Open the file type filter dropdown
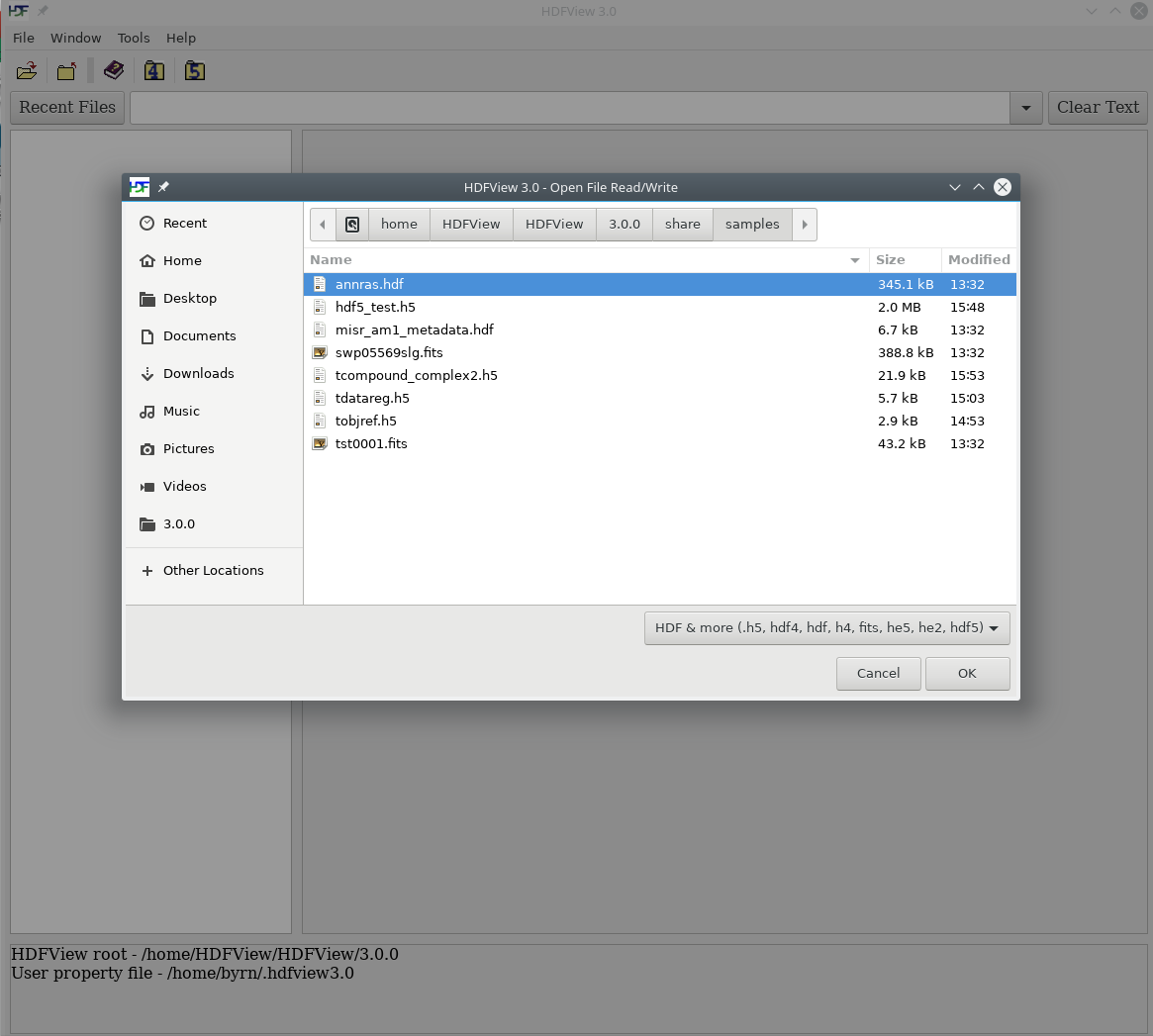The width and height of the screenshot is (1153, 1036). pos(826,628)
